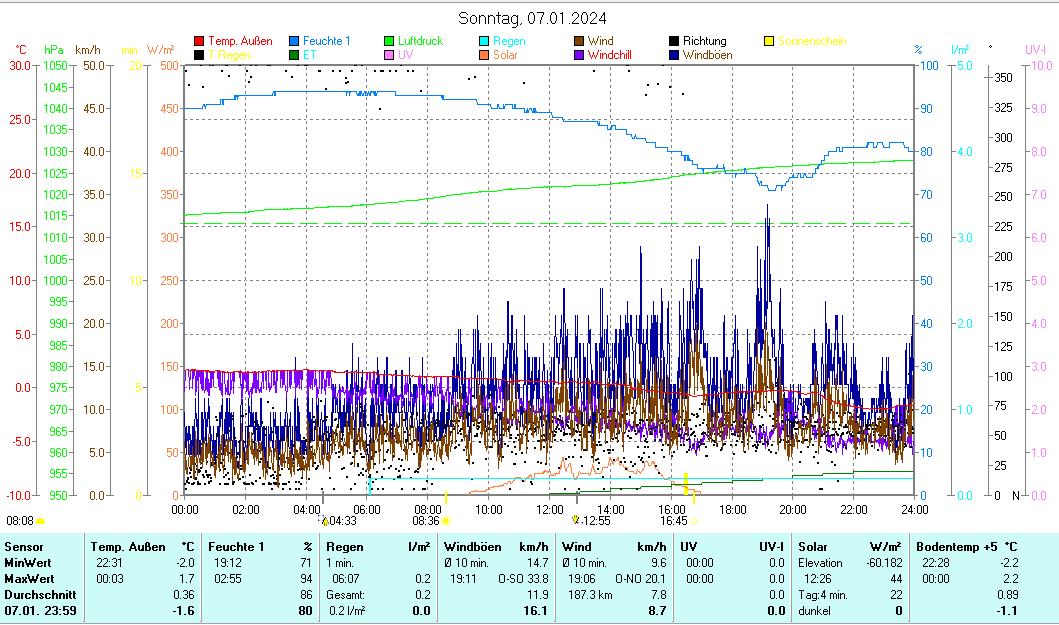1059x625 pixels.
Task: Select the green Luftdruck legend square
Action: click(x=389, y=41)
